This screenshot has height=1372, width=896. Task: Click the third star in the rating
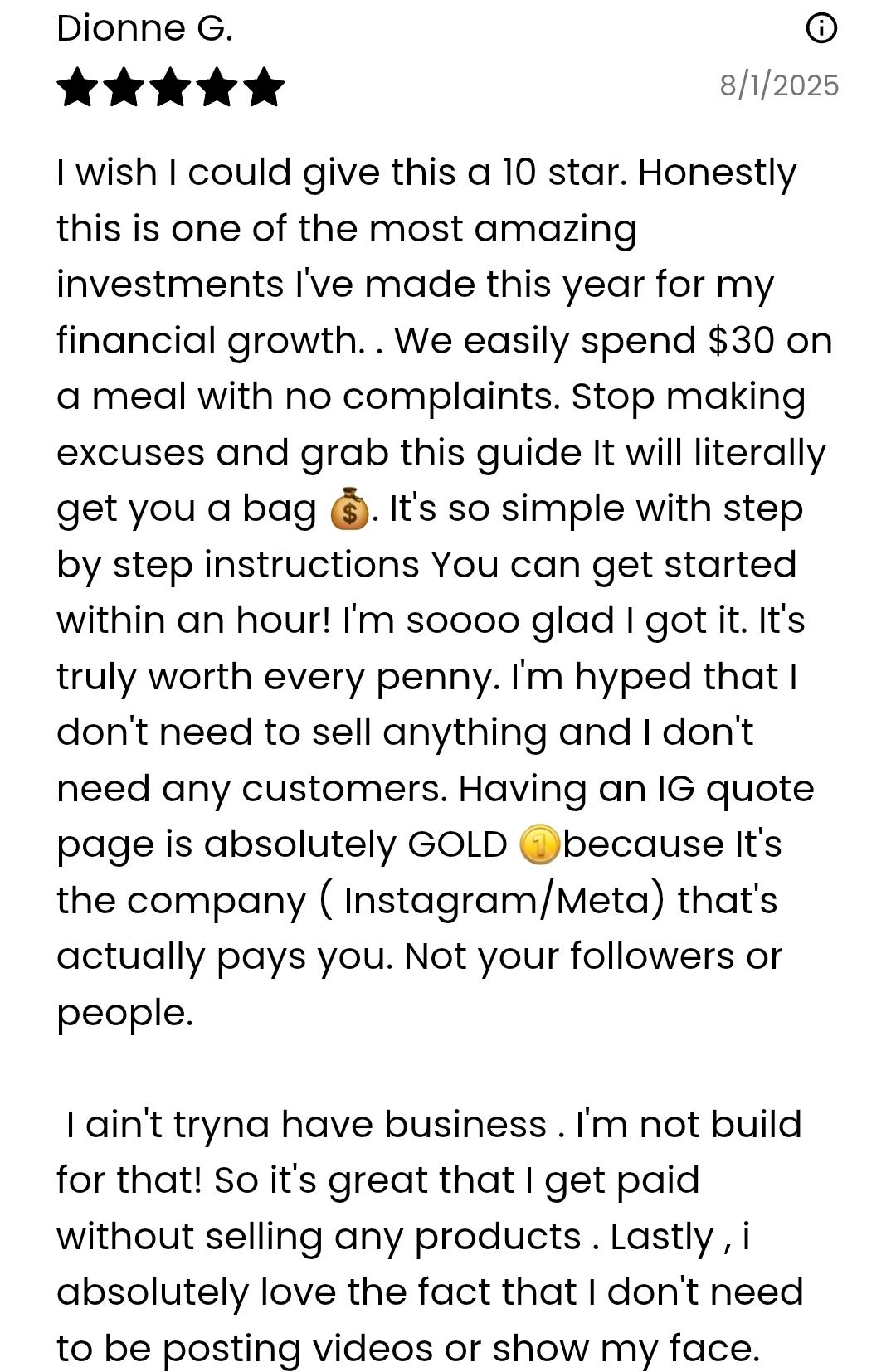(170, 87)
